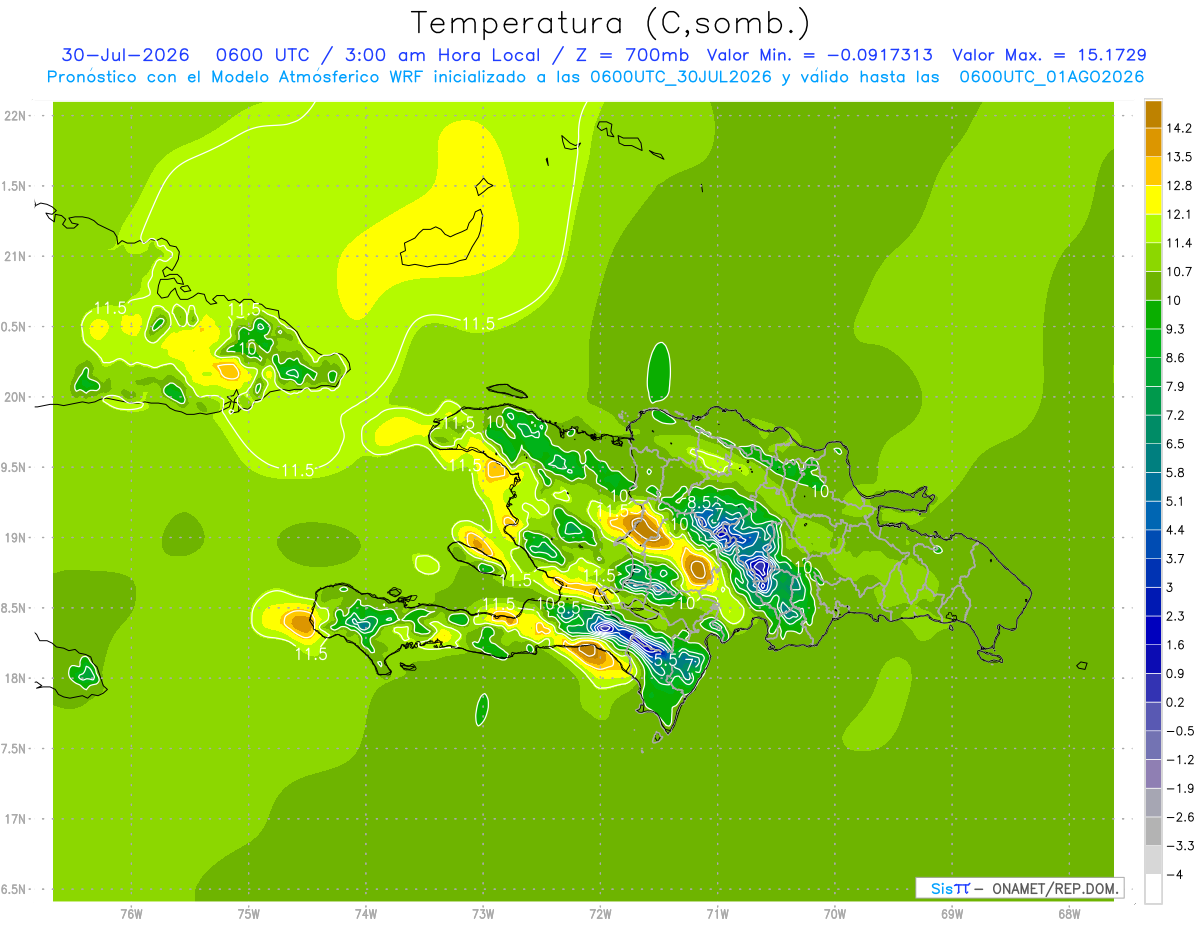Screen dimensions: 1200x927
Task: Click the '0.2' legend value
Action: pos(1177,702)
